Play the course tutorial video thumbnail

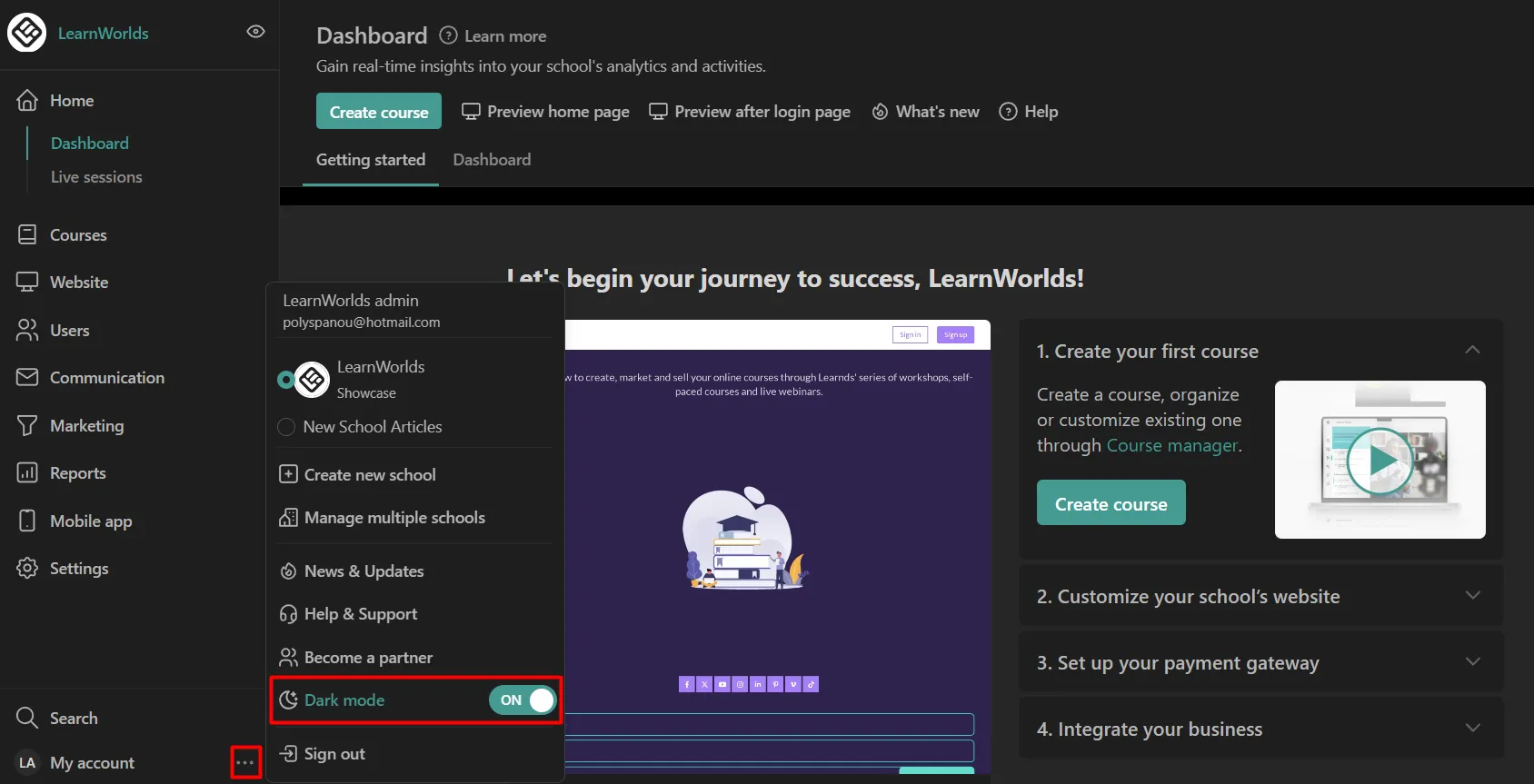tap(1379, 460)
